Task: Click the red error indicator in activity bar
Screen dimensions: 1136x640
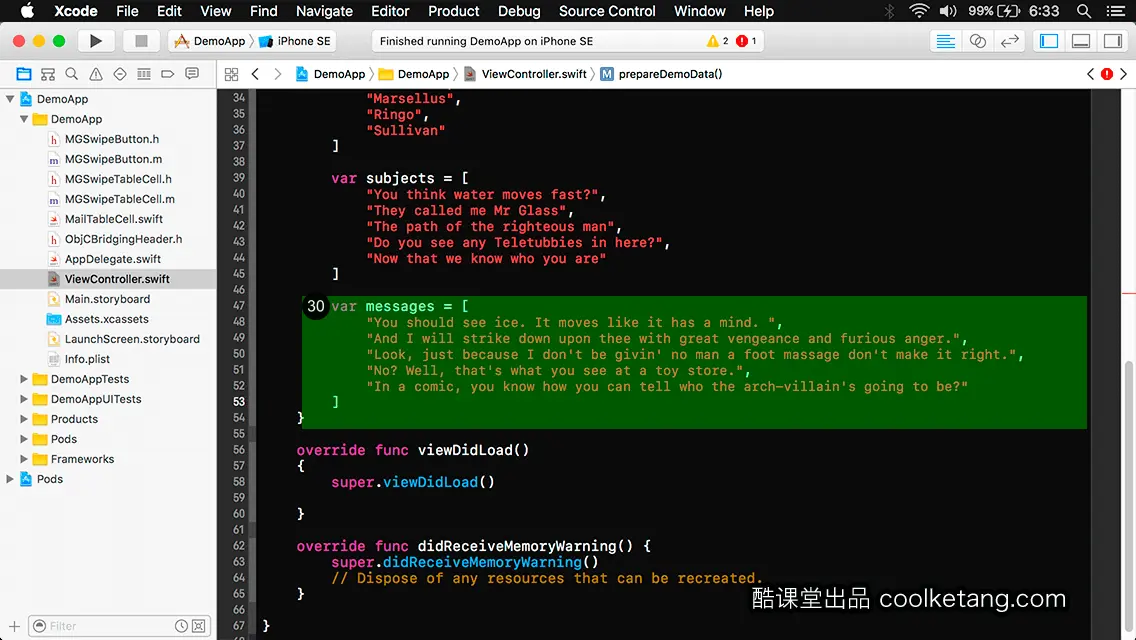Action: coord(746,41)
